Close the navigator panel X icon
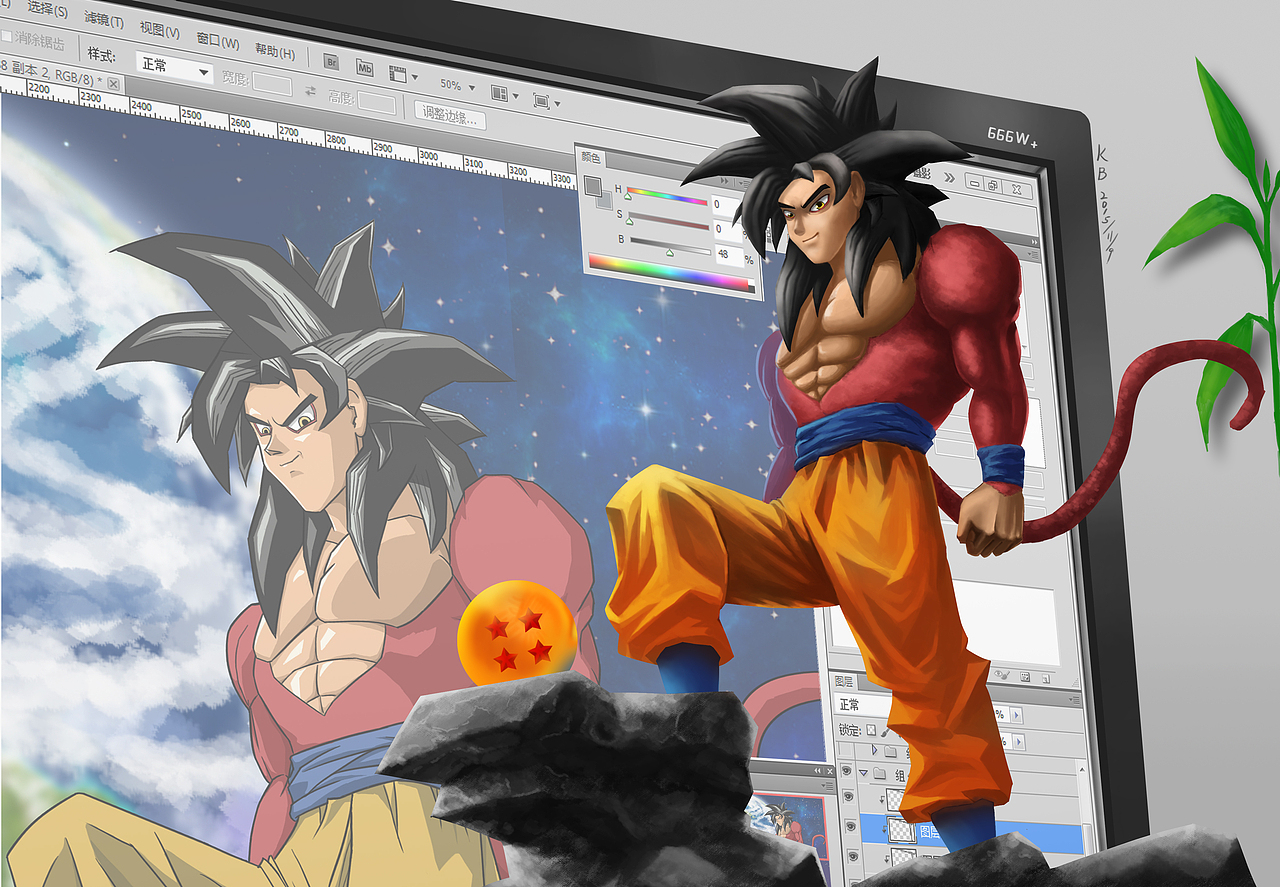 [830, 771]
